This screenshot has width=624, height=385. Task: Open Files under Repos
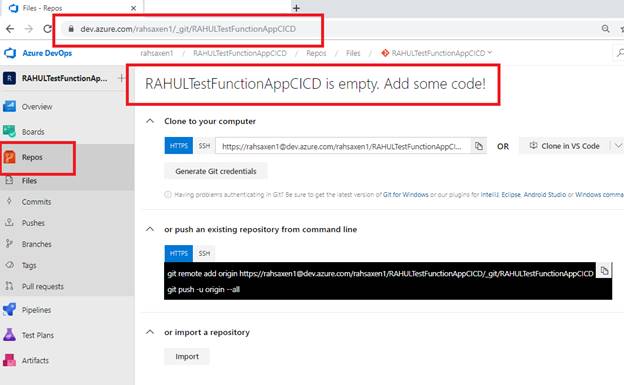click(x=29, y=181)
